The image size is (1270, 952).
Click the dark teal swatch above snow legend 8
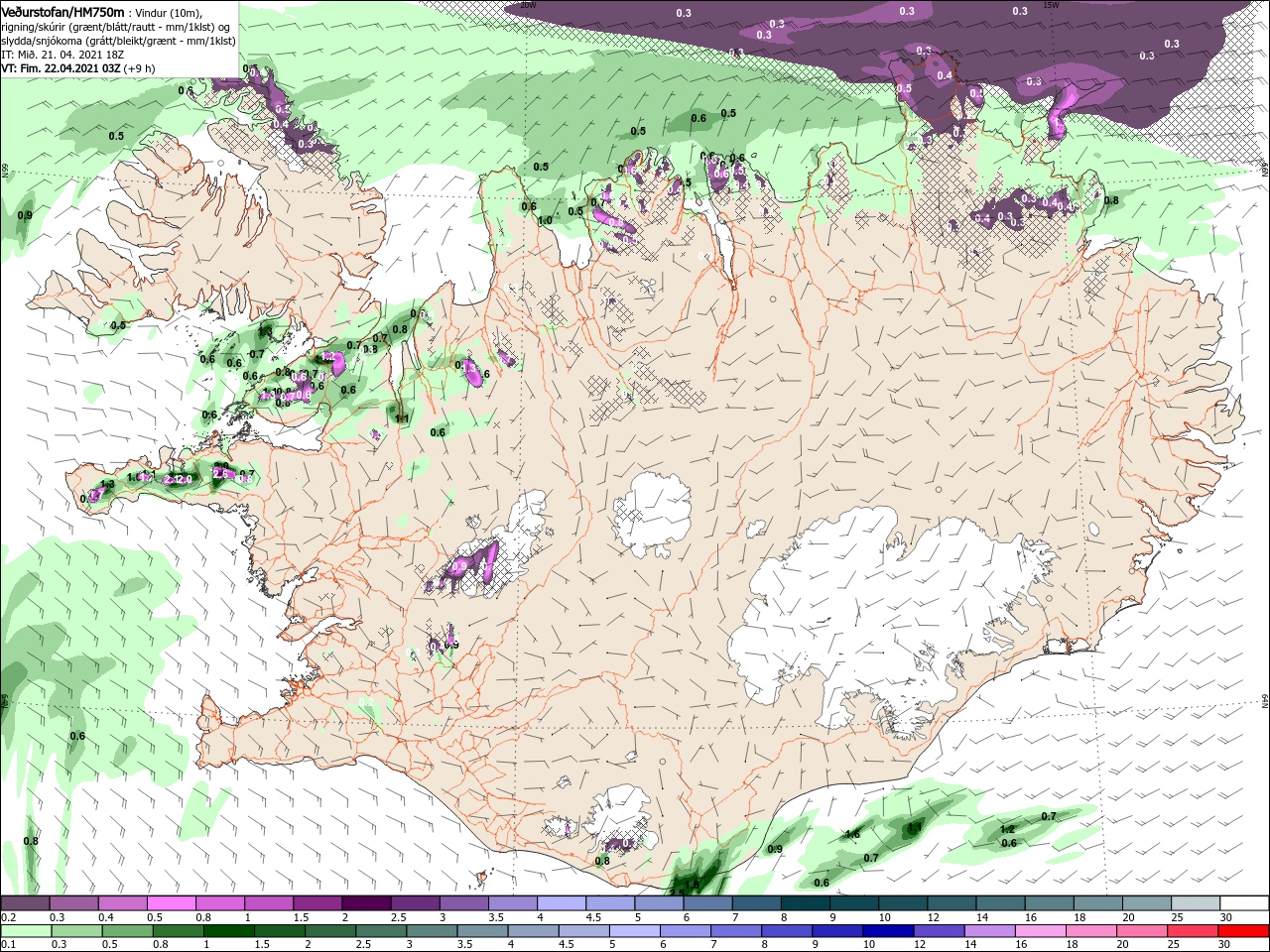coord(806,903)
